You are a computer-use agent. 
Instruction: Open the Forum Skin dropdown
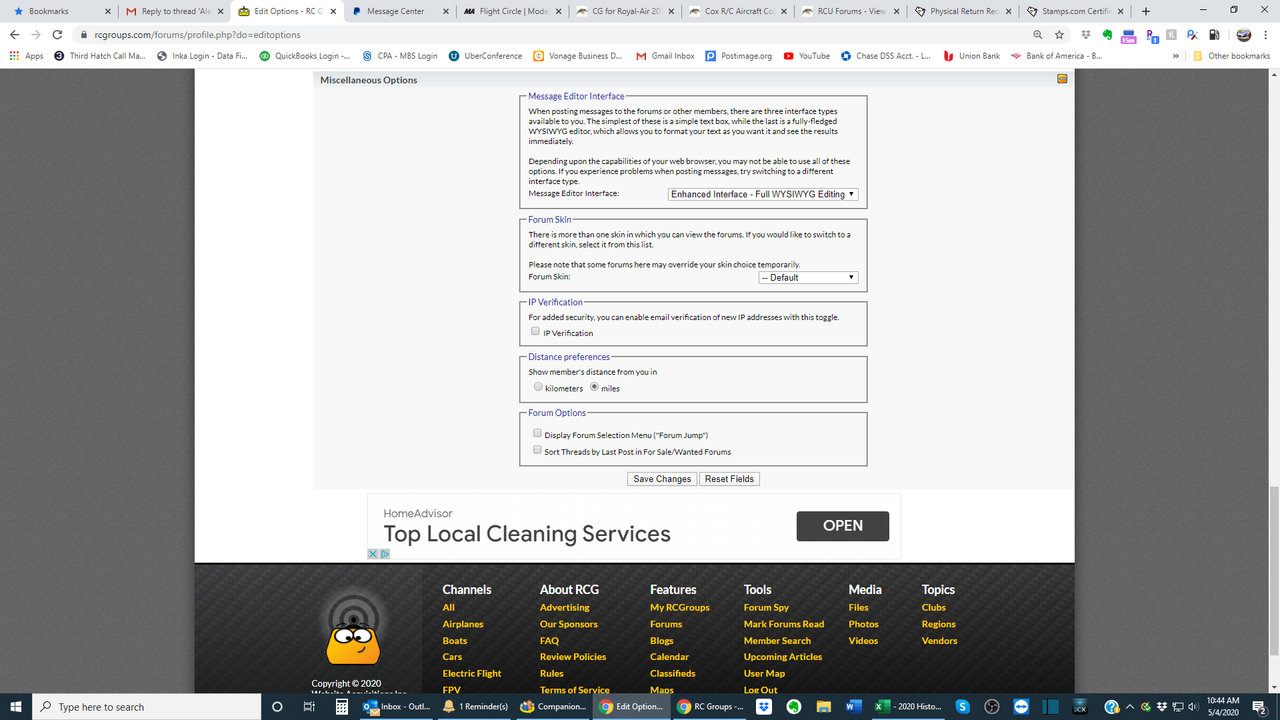click(x=808, y=276)
